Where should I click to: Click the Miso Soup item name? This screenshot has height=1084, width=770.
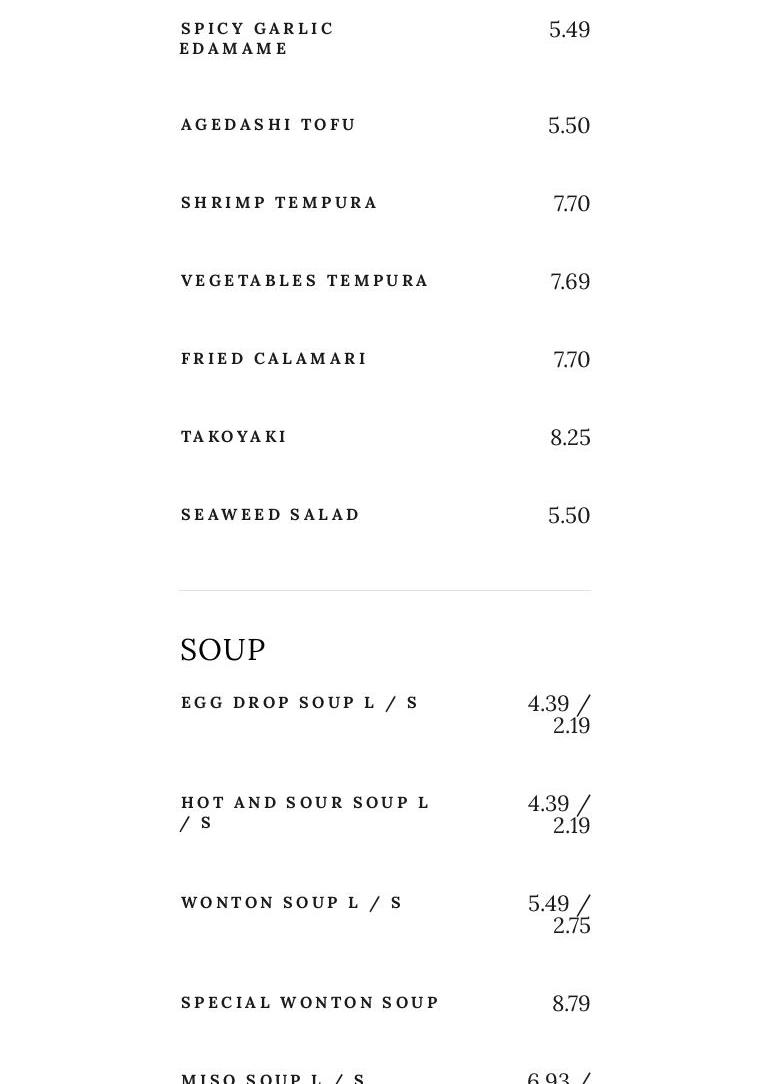click(x=272, y=1078)
